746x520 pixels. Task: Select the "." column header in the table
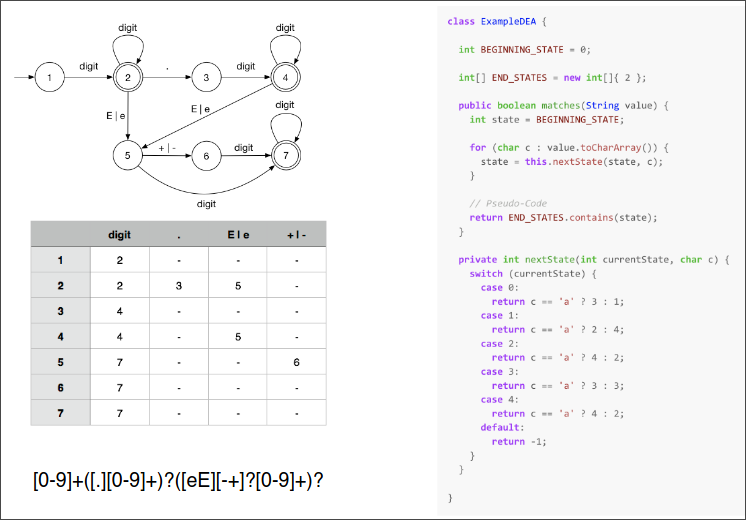click(179, 235)
